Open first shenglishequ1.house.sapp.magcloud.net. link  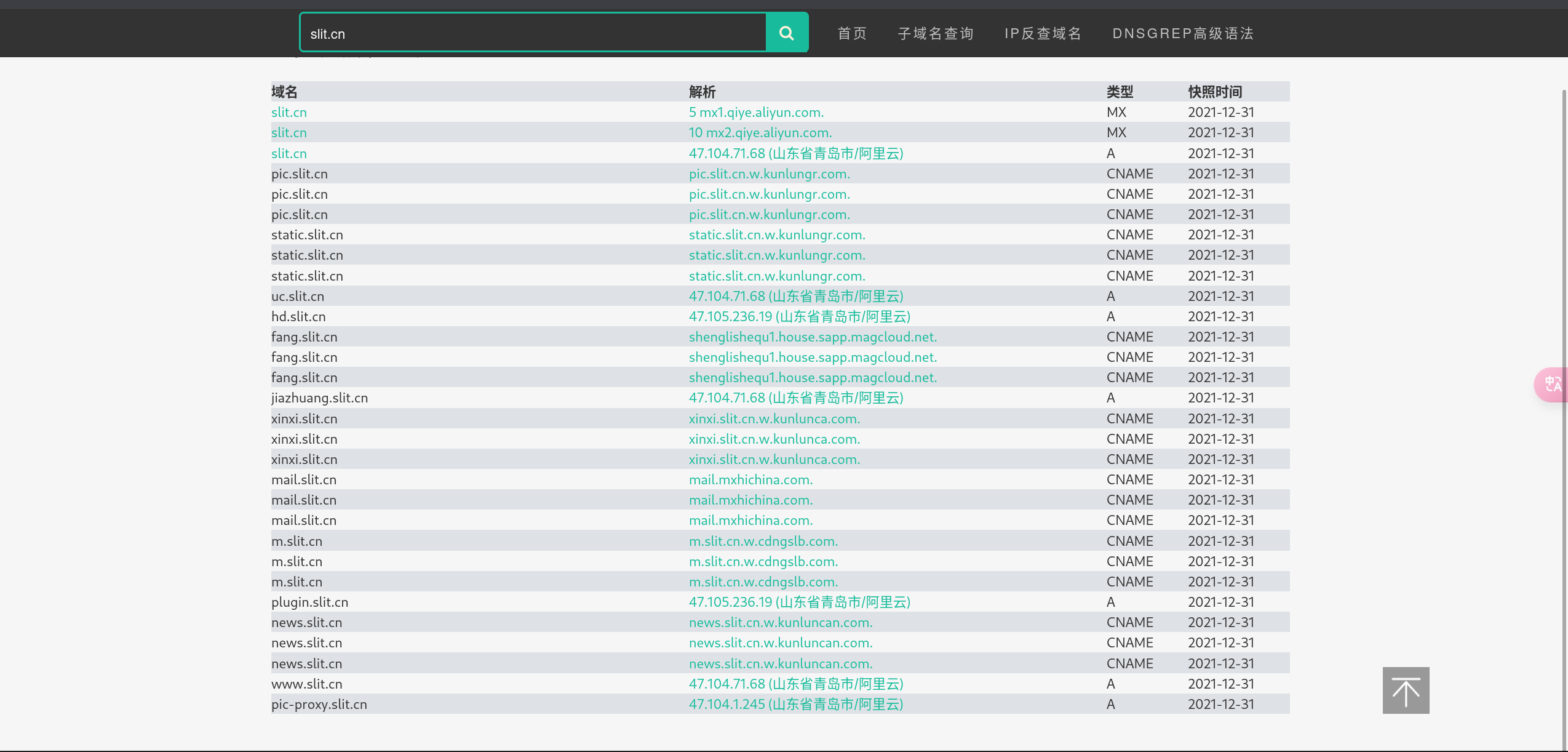click(812, 337)
